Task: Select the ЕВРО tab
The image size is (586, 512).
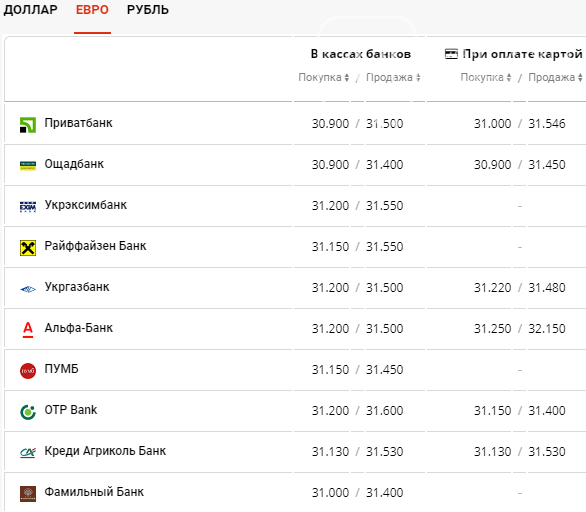Action: 92,10
